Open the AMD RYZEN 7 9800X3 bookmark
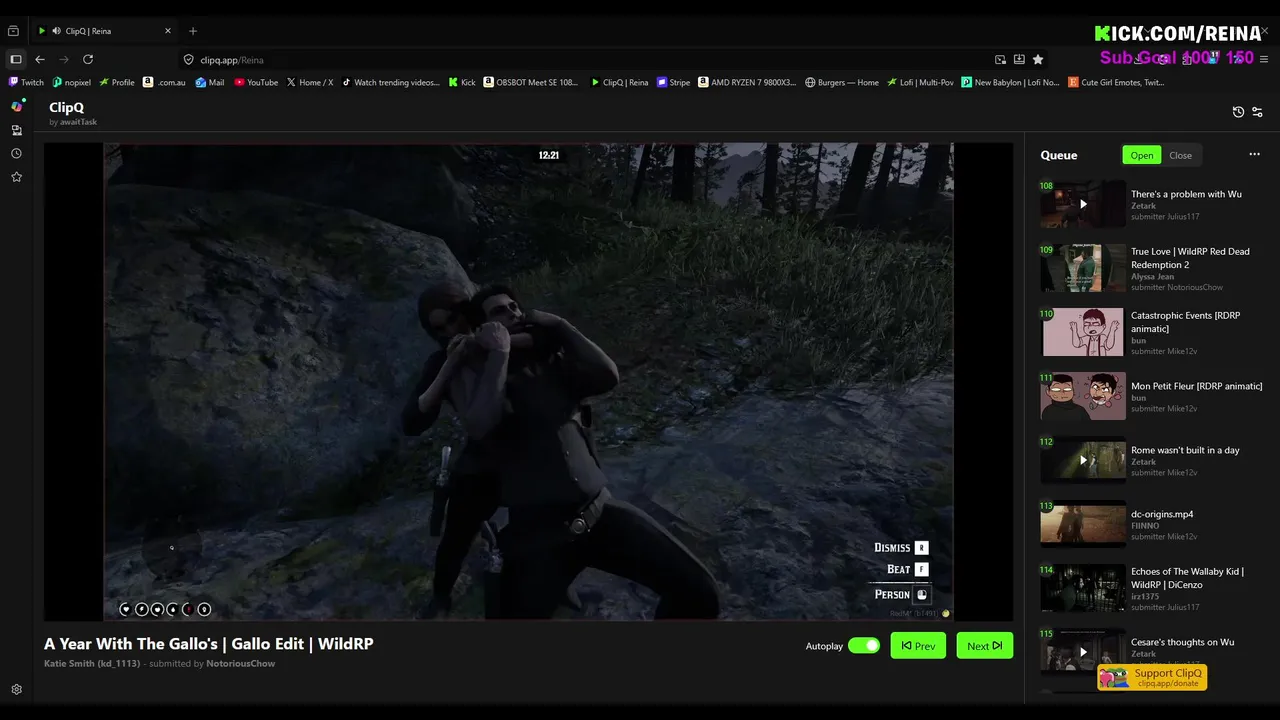1280x720 pixels. pyautogui.click(x=747, y=82)
